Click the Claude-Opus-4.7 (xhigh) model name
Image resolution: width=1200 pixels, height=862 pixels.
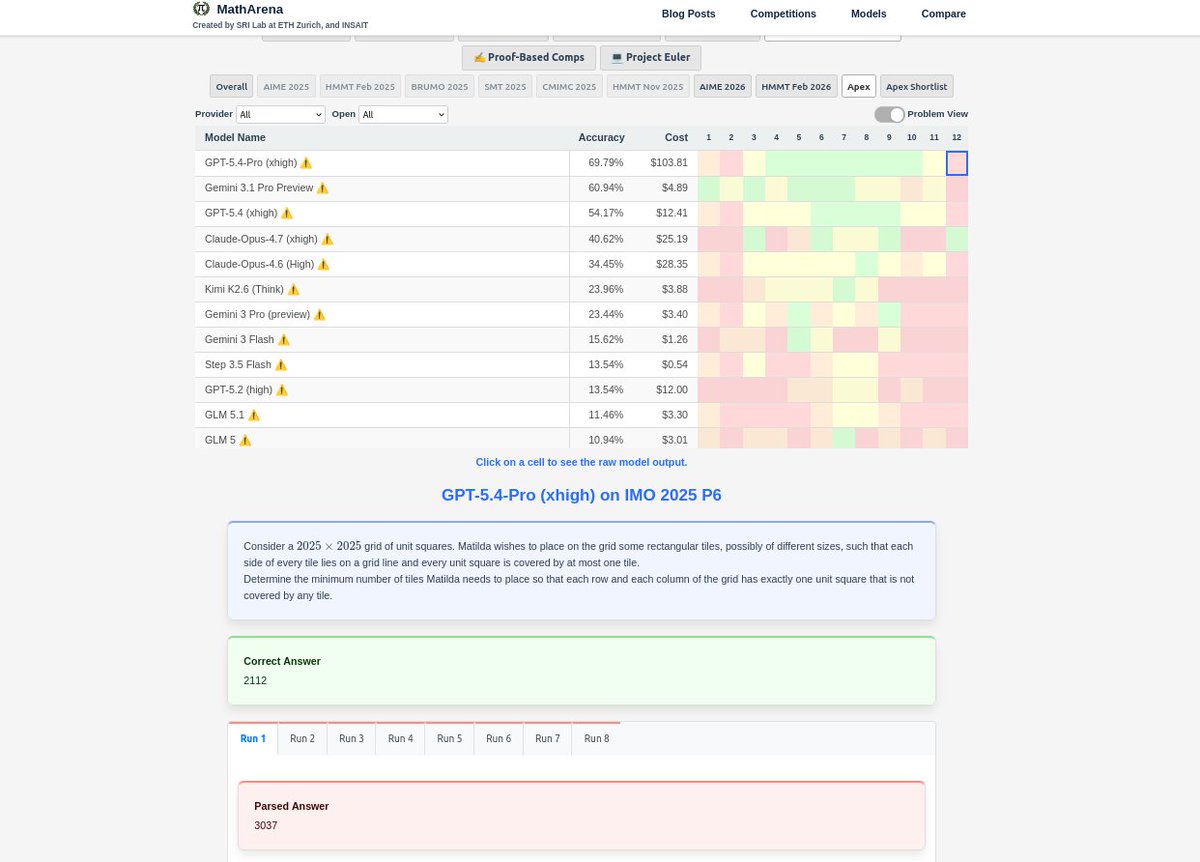pyautogui.click(x=261, y=239)
